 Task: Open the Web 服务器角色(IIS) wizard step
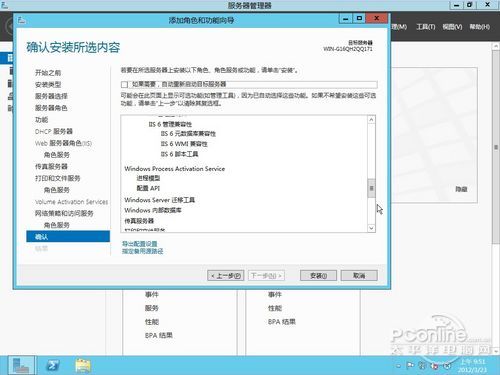pos(63,143)
